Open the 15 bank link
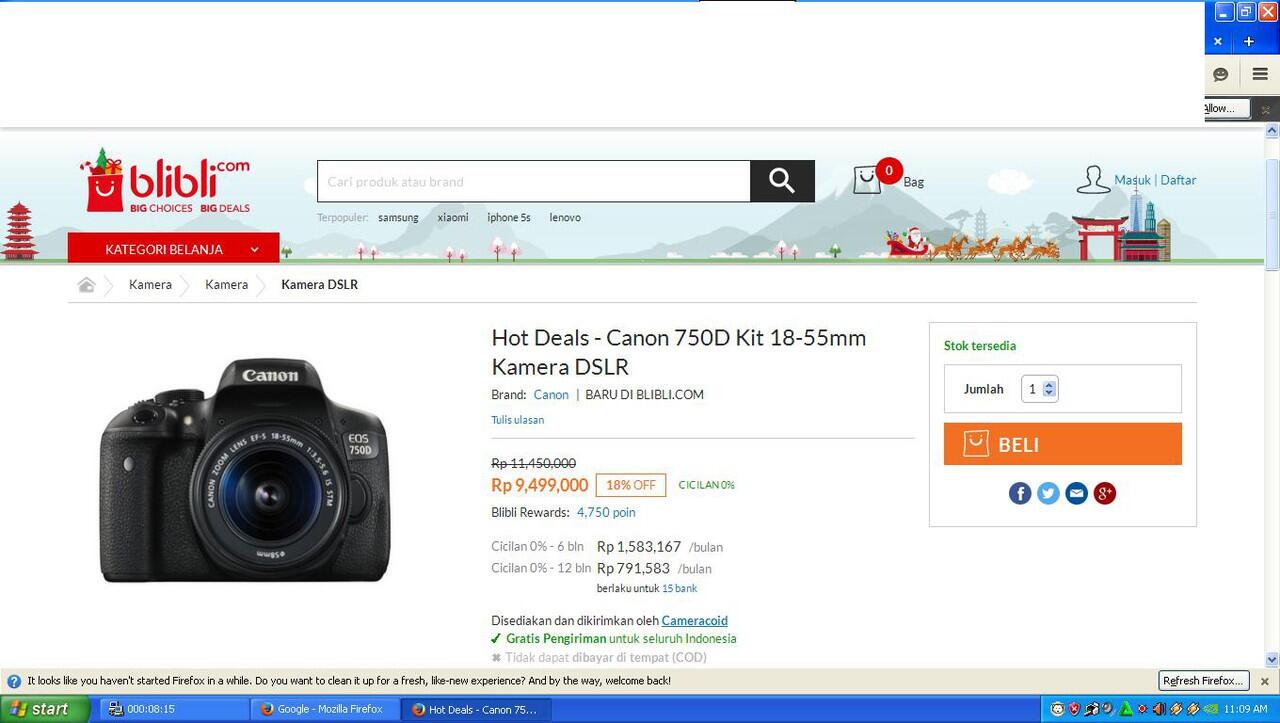 pyautogui.click(x=679, y=588)
